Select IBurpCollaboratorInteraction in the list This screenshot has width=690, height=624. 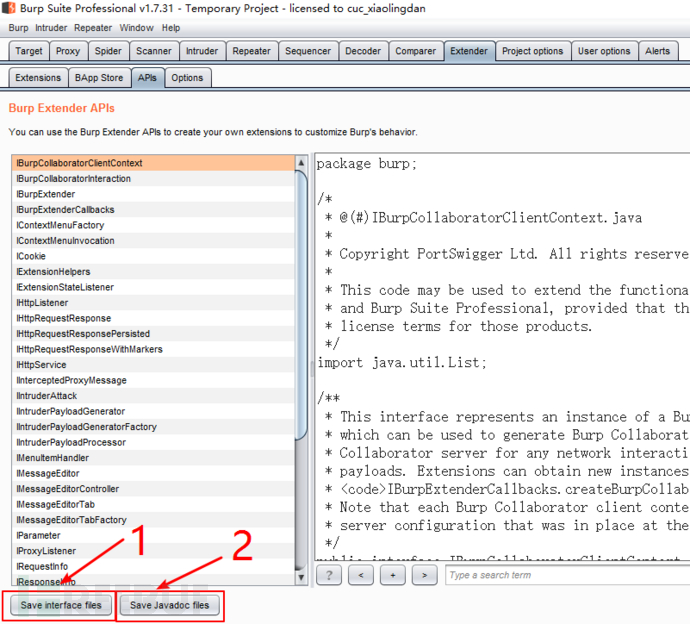point(153,179)
